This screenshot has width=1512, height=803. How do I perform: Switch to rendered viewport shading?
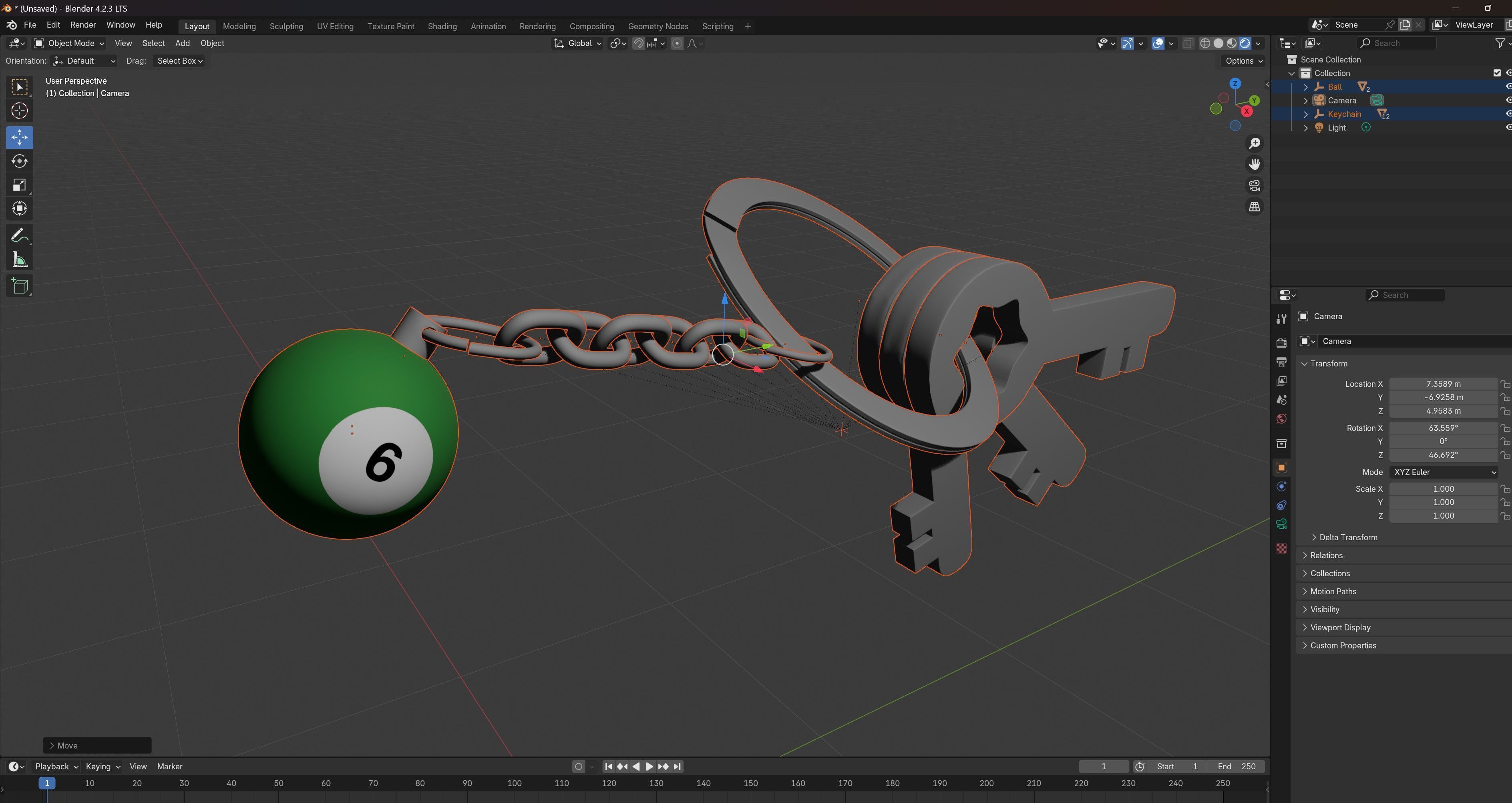[1245, 43]
